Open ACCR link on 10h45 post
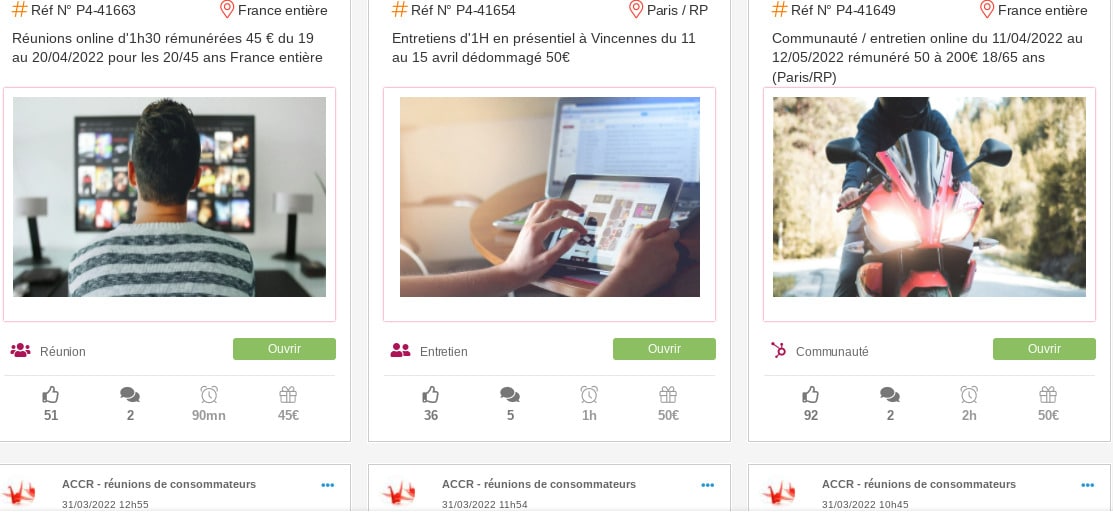This screenshot has width=1113, height=512. pos(919,484)
